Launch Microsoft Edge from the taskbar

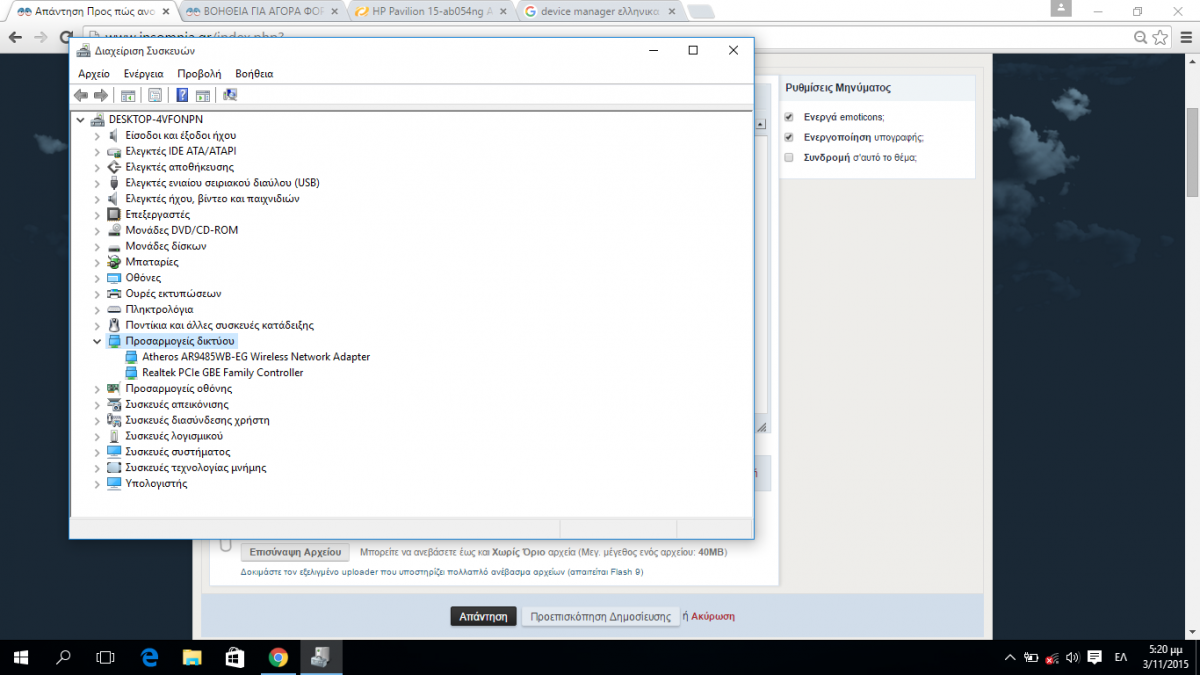[150, 657]
